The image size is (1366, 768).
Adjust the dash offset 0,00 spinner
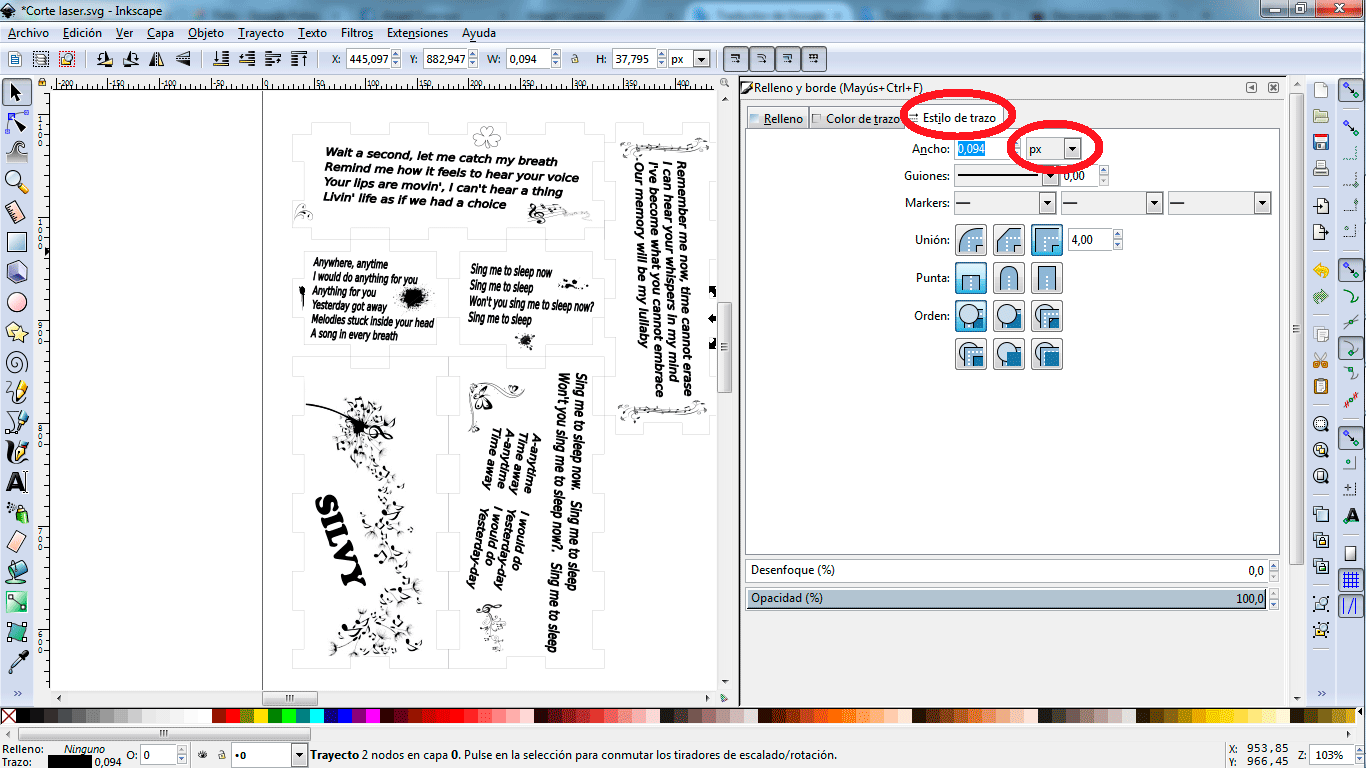[1103, 176]
